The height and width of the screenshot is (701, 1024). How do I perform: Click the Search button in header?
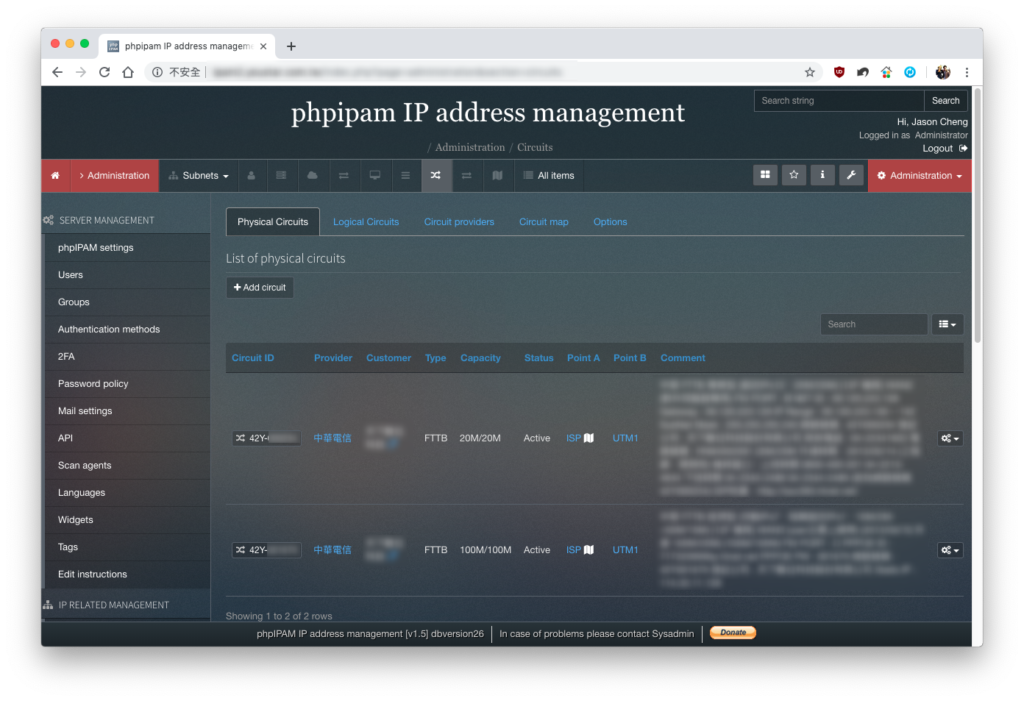[x=946, y=101]
